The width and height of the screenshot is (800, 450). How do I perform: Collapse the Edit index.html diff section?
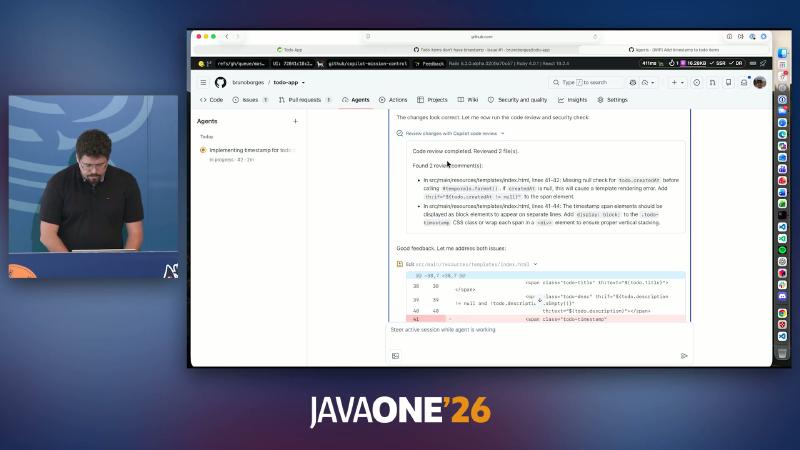(535, 264)
